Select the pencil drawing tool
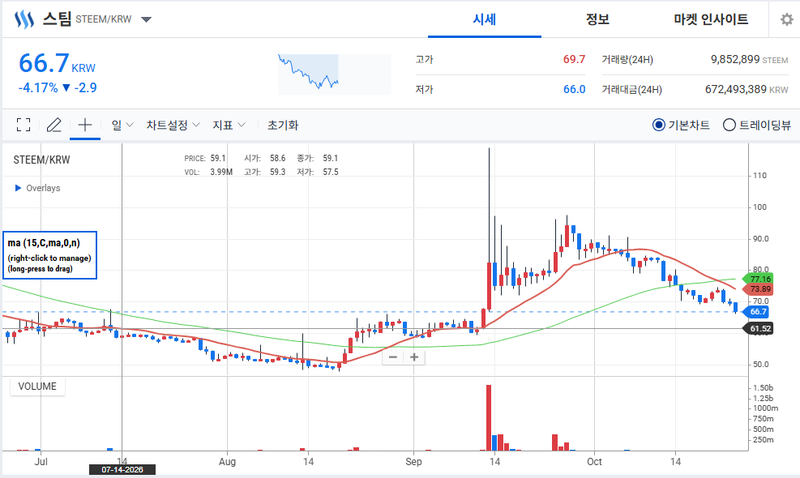The height and width of the screenshot is (478, 800). (x=54, y=125)
